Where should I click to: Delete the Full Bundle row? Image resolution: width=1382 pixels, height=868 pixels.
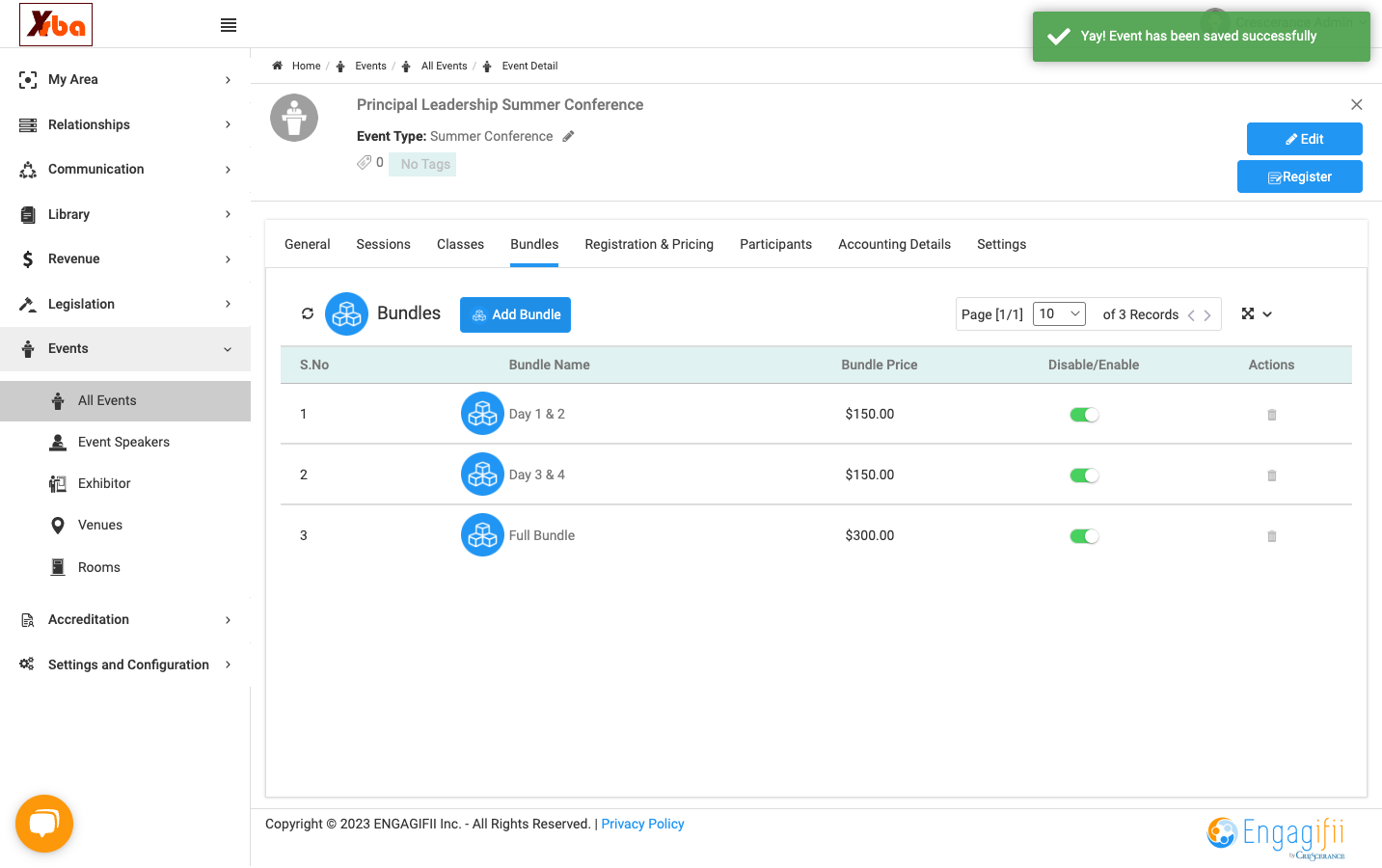pyautogui.click(x=1272, y=536)
